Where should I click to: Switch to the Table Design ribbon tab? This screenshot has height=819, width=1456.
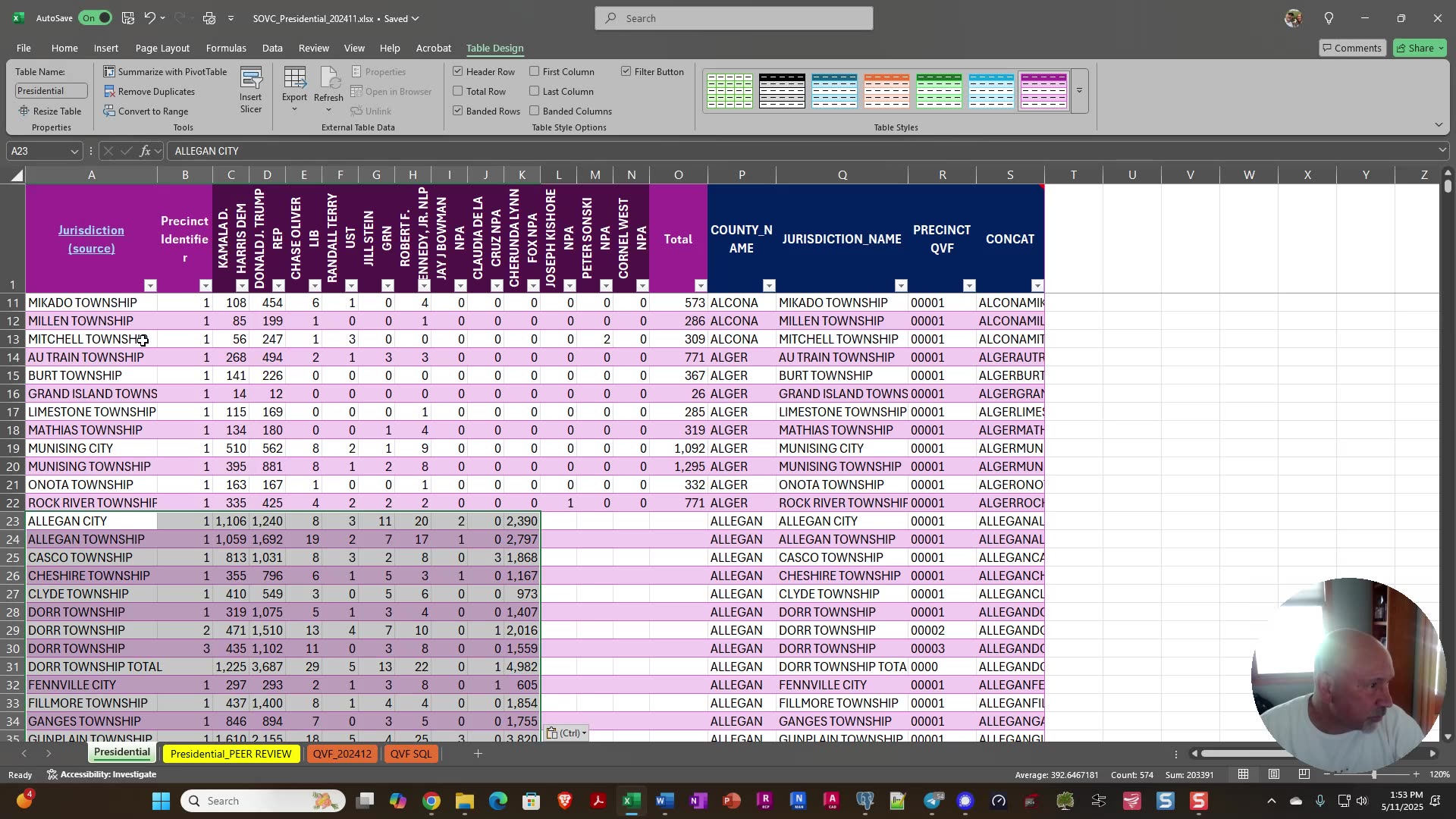pos(494,48)
